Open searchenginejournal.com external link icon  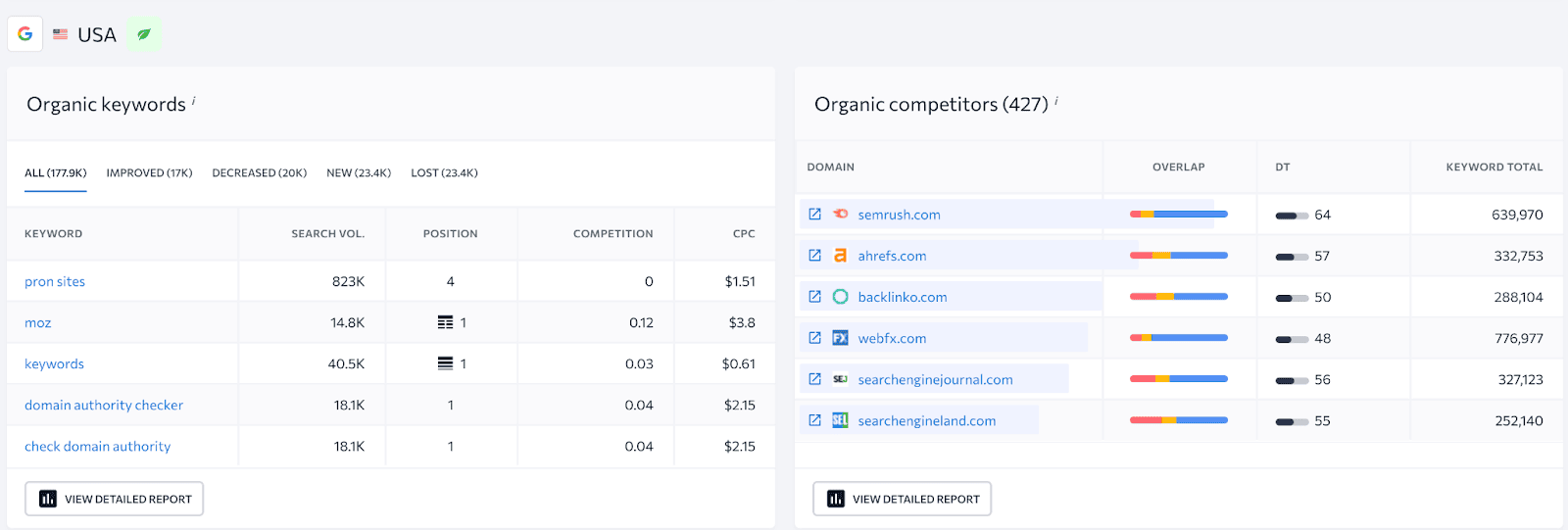point(814,378)
